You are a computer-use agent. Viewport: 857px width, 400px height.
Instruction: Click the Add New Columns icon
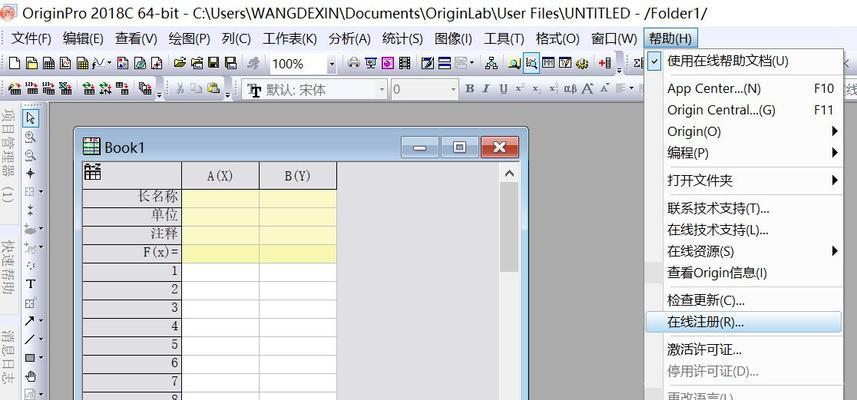pyautogui.click(x=604, y=63)
